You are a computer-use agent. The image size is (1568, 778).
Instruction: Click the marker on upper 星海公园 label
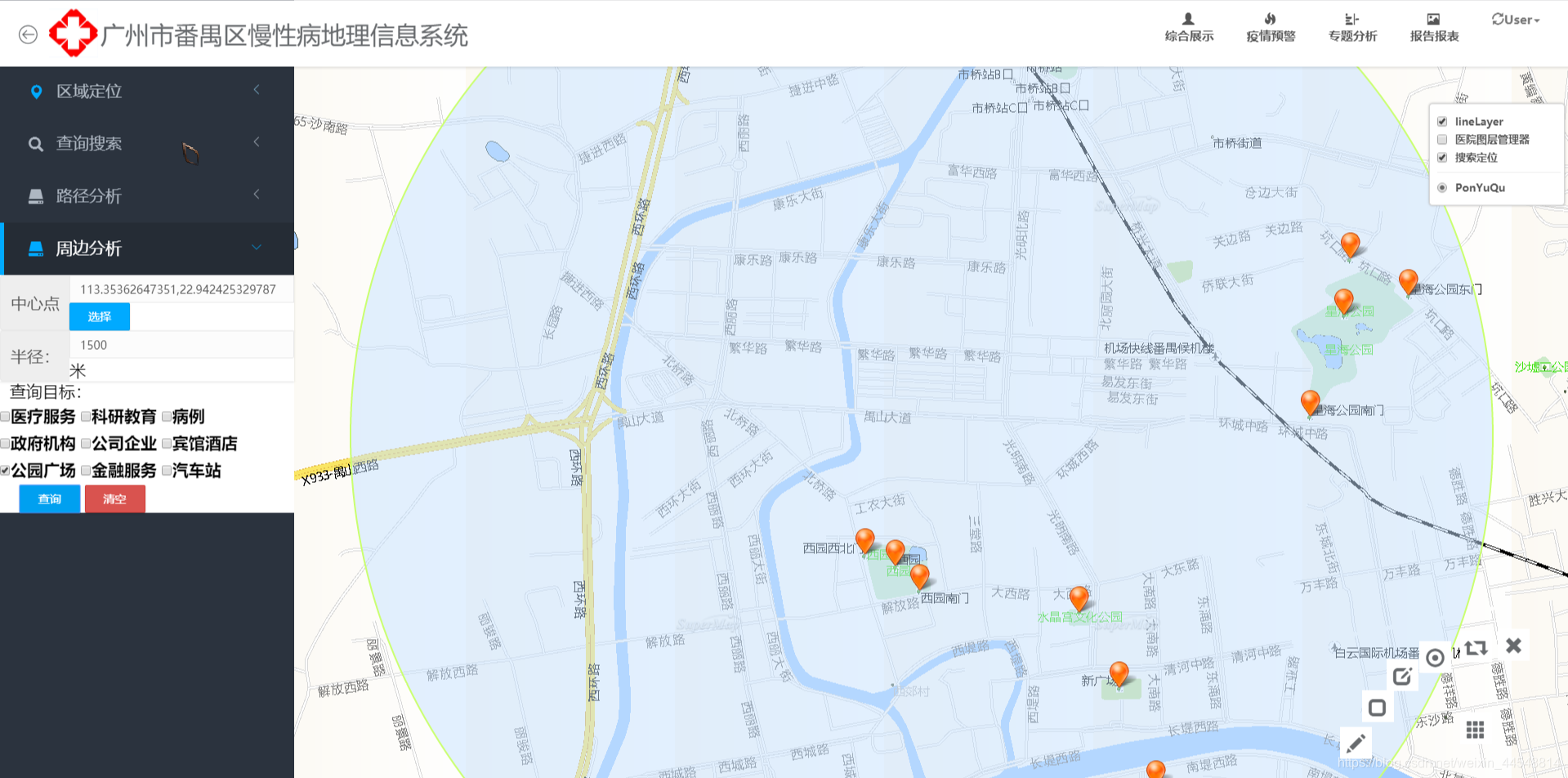[1343, 302]
